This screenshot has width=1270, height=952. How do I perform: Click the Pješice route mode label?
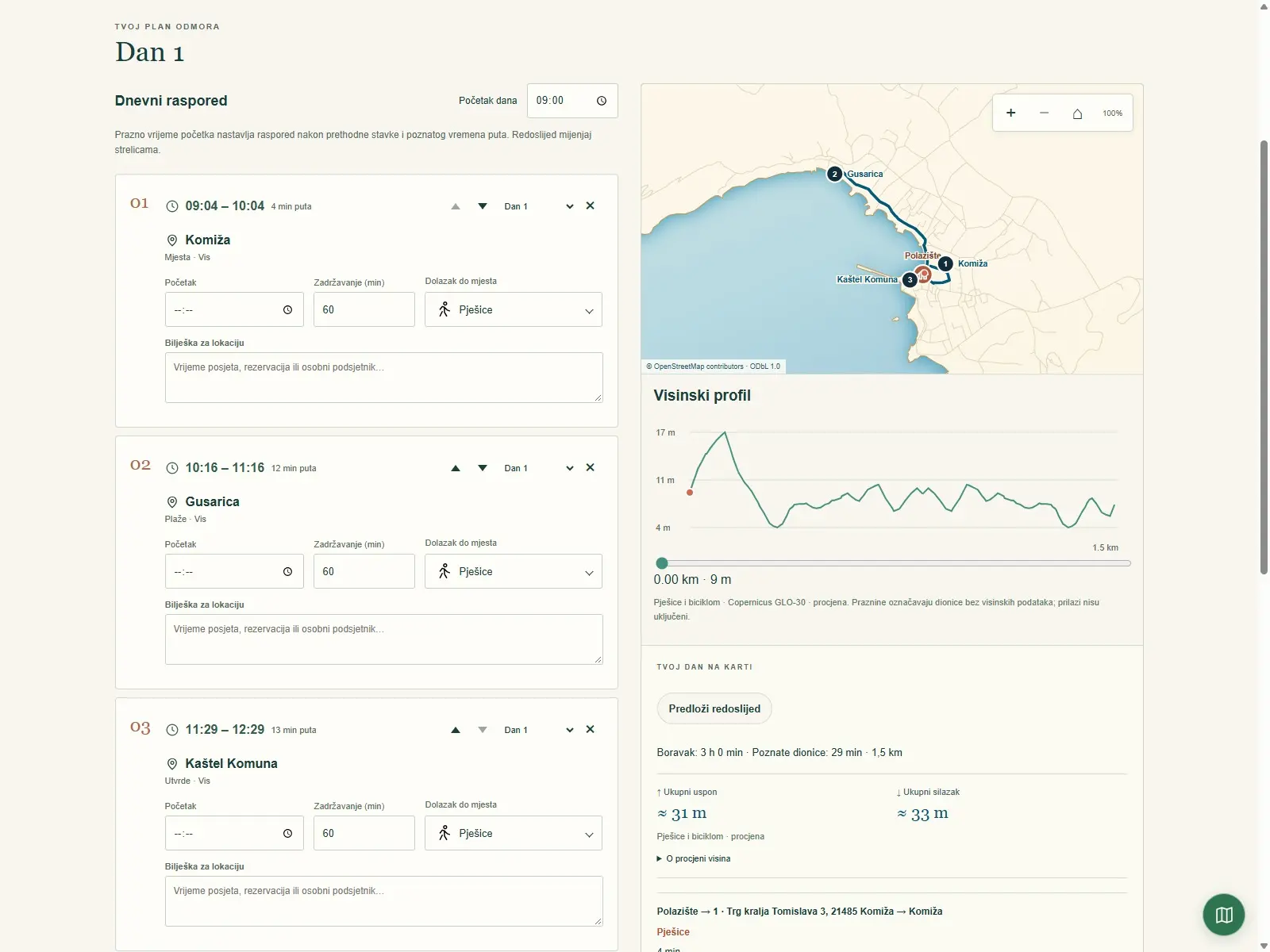tap(673, 932)
